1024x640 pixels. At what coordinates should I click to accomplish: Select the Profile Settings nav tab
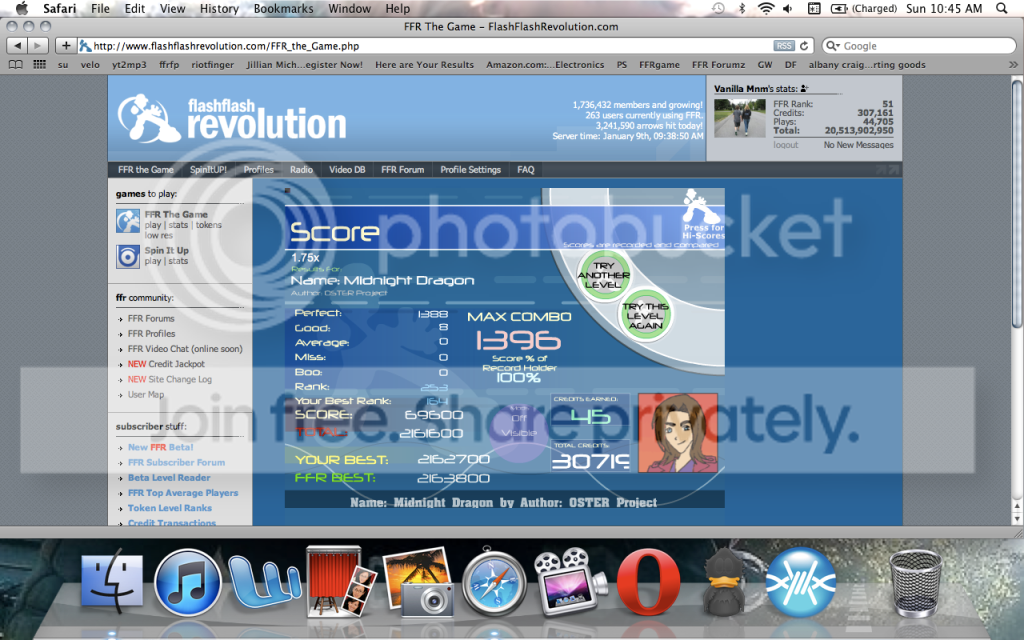click(470, 170)
